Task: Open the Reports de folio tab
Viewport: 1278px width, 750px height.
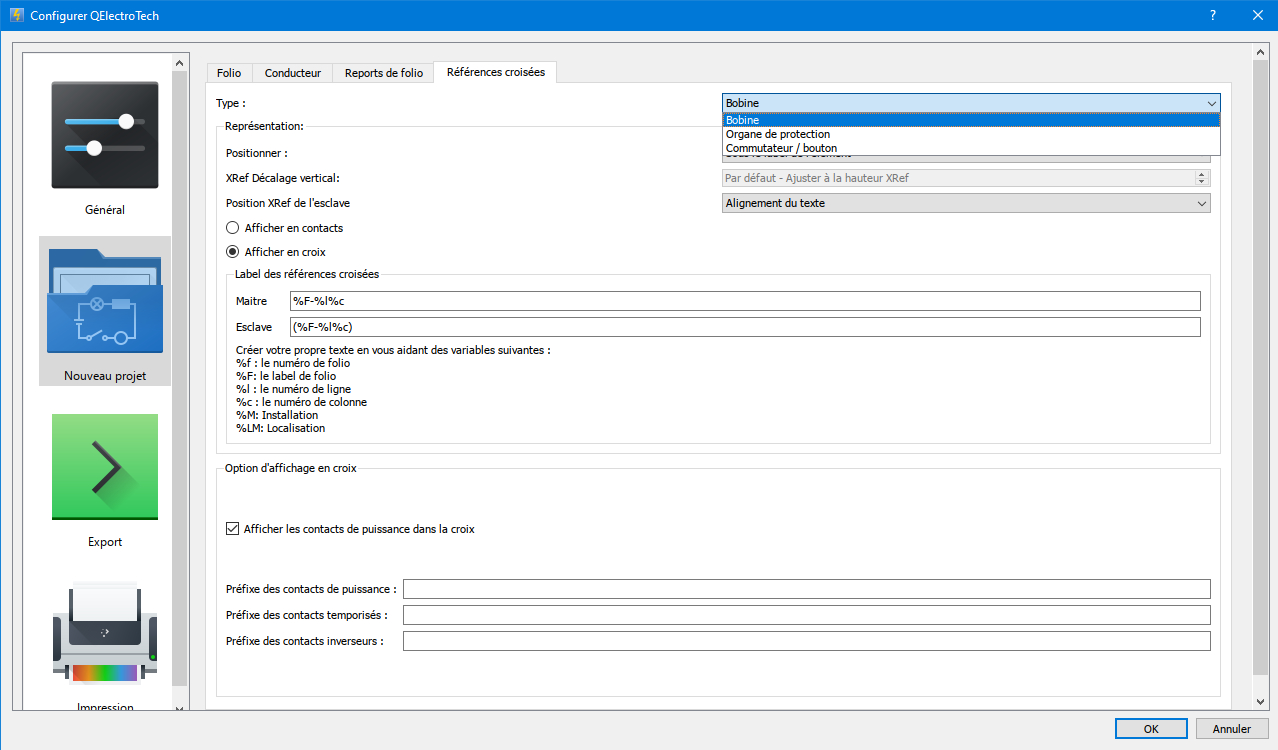Action: coord(383,73)
